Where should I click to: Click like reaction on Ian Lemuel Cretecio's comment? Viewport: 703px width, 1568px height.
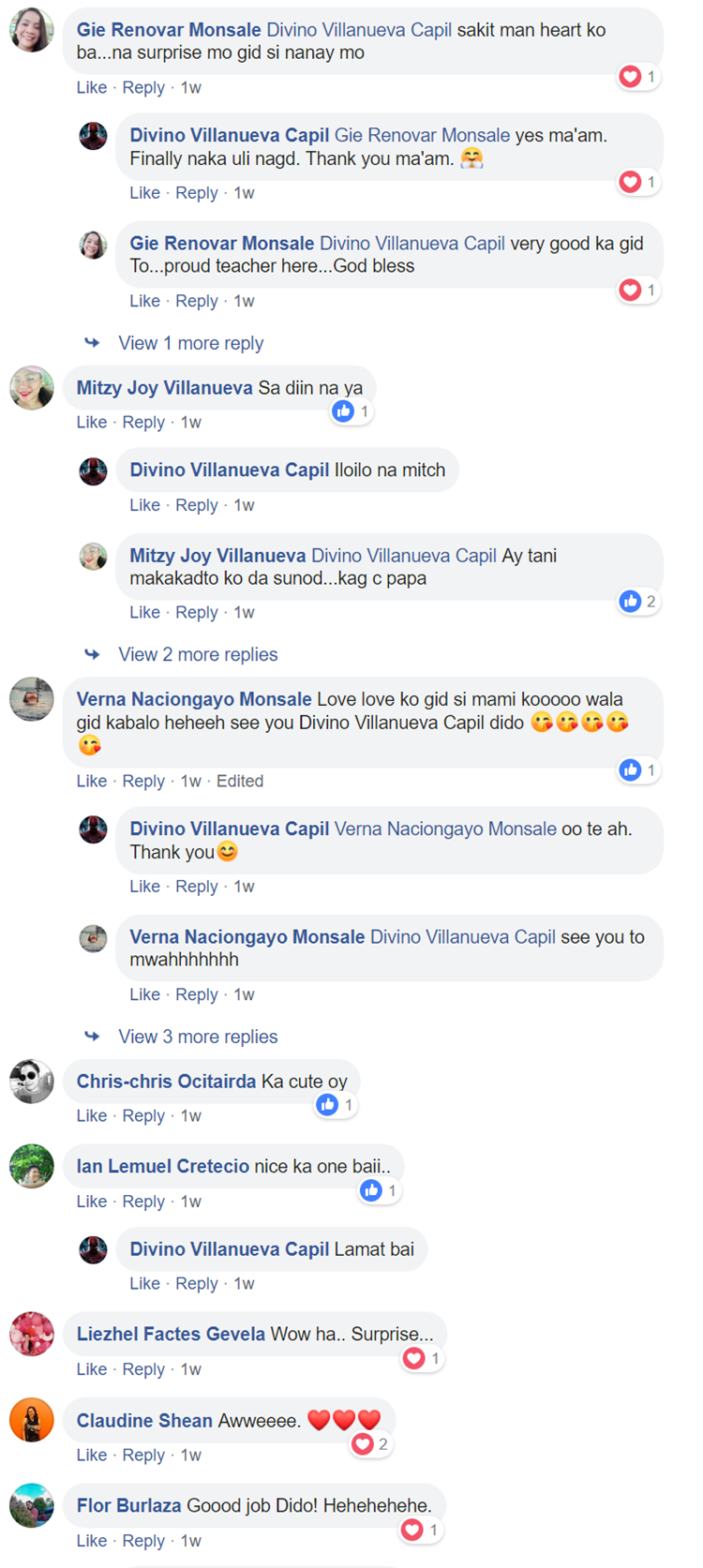(380, 1190)
